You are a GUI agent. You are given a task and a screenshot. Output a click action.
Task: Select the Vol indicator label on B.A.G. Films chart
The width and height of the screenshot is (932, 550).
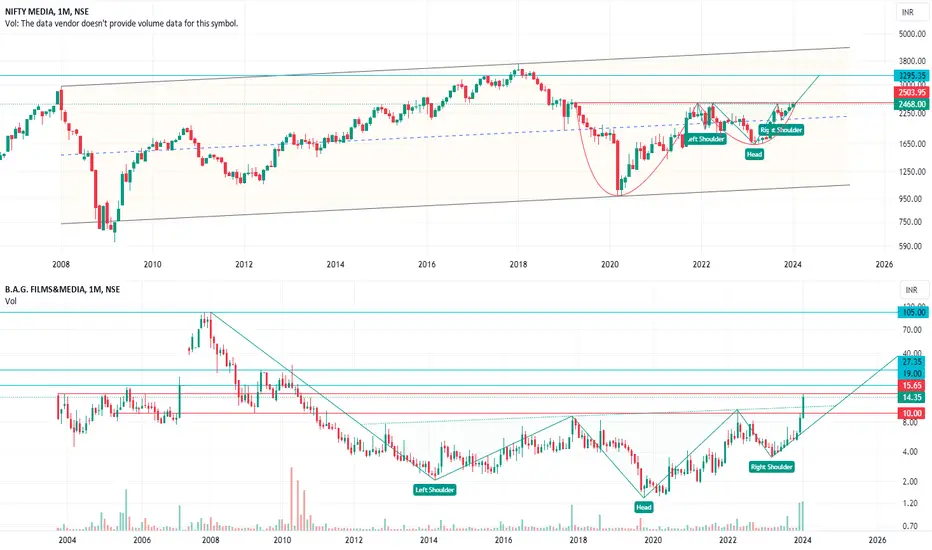point(11,301)
